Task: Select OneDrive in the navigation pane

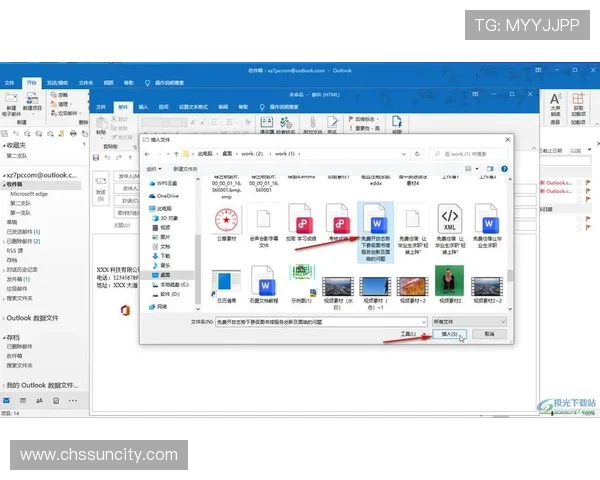Action: [167, 196]
